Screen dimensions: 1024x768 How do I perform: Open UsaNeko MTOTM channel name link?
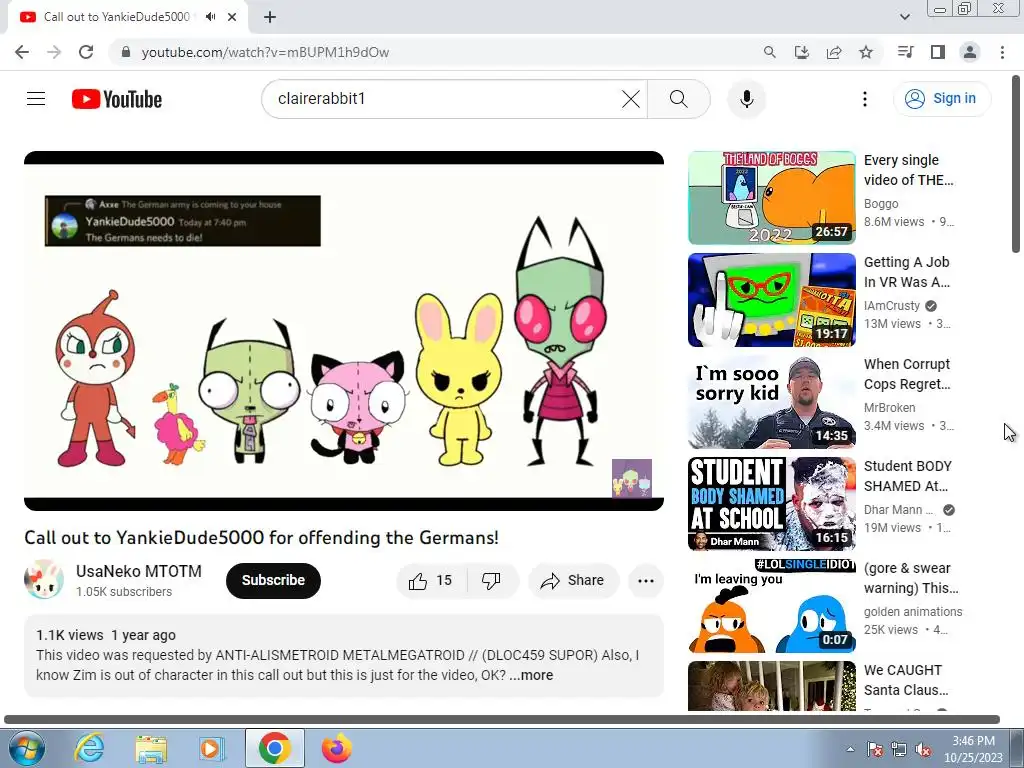[138, 571]
